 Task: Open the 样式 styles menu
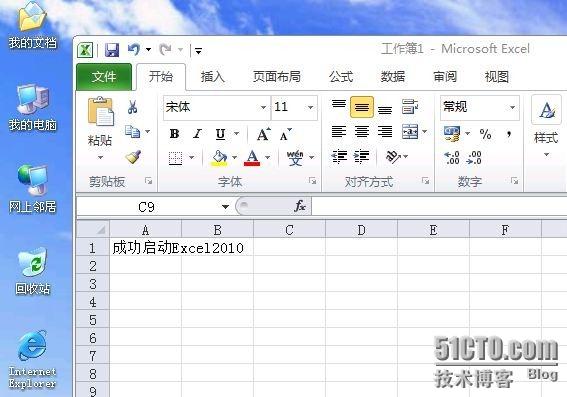(x=546, y=127)
